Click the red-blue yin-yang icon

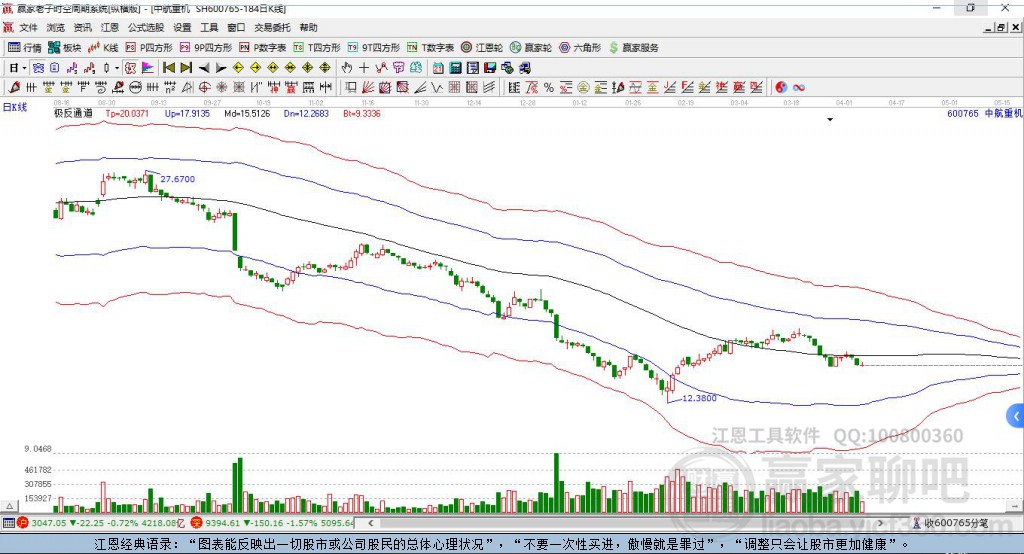pos(781,88)
